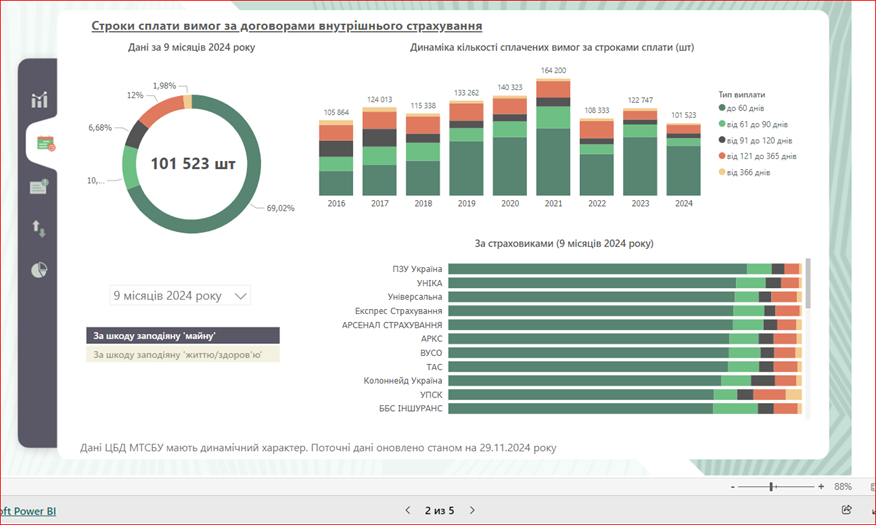Click the '2 из 5' page indicator
This screenshot has height=525, width=876.
pyautogui.click(x=440, y=510)
